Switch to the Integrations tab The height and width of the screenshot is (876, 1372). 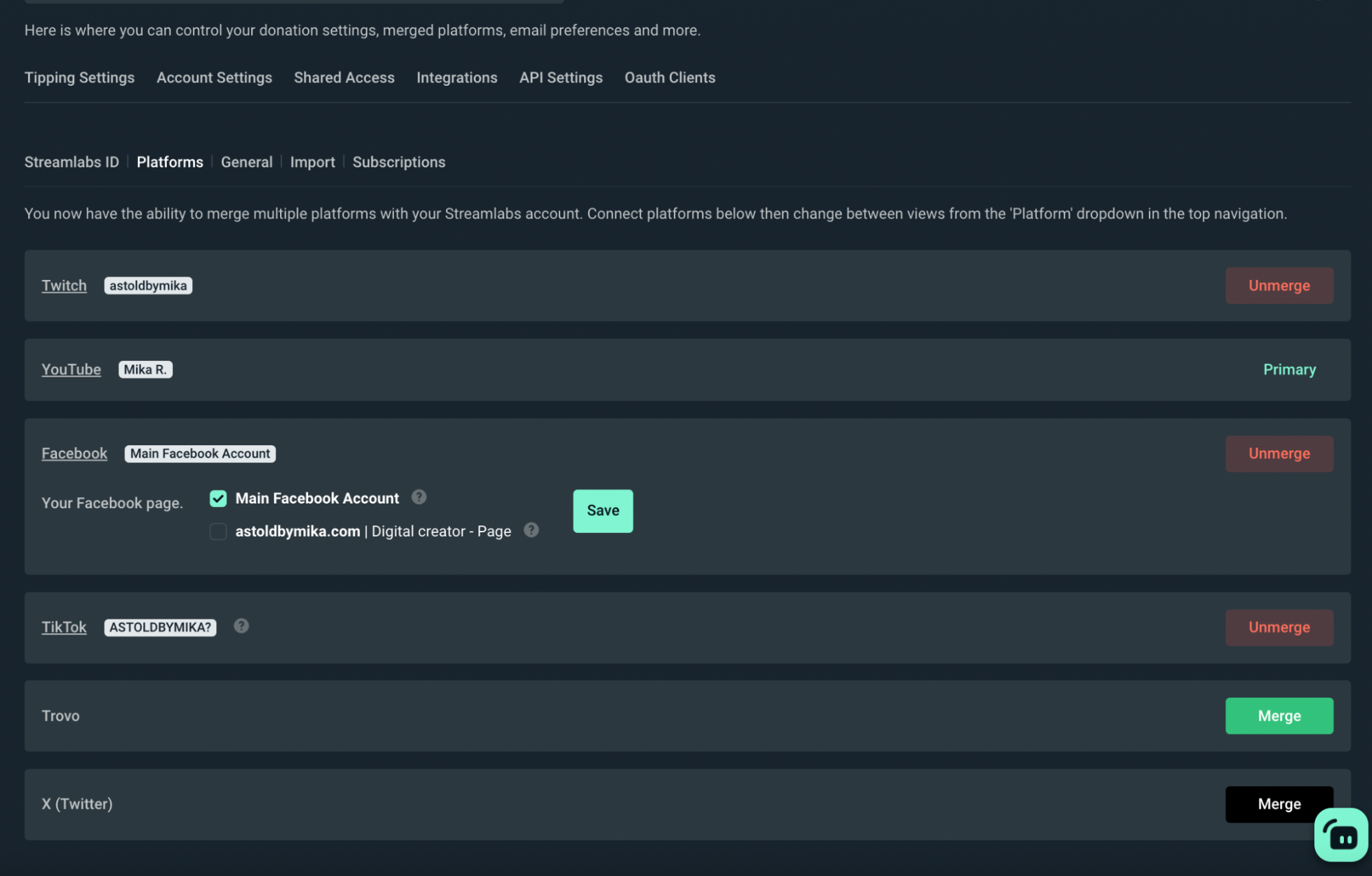click(x=456, y=78)
